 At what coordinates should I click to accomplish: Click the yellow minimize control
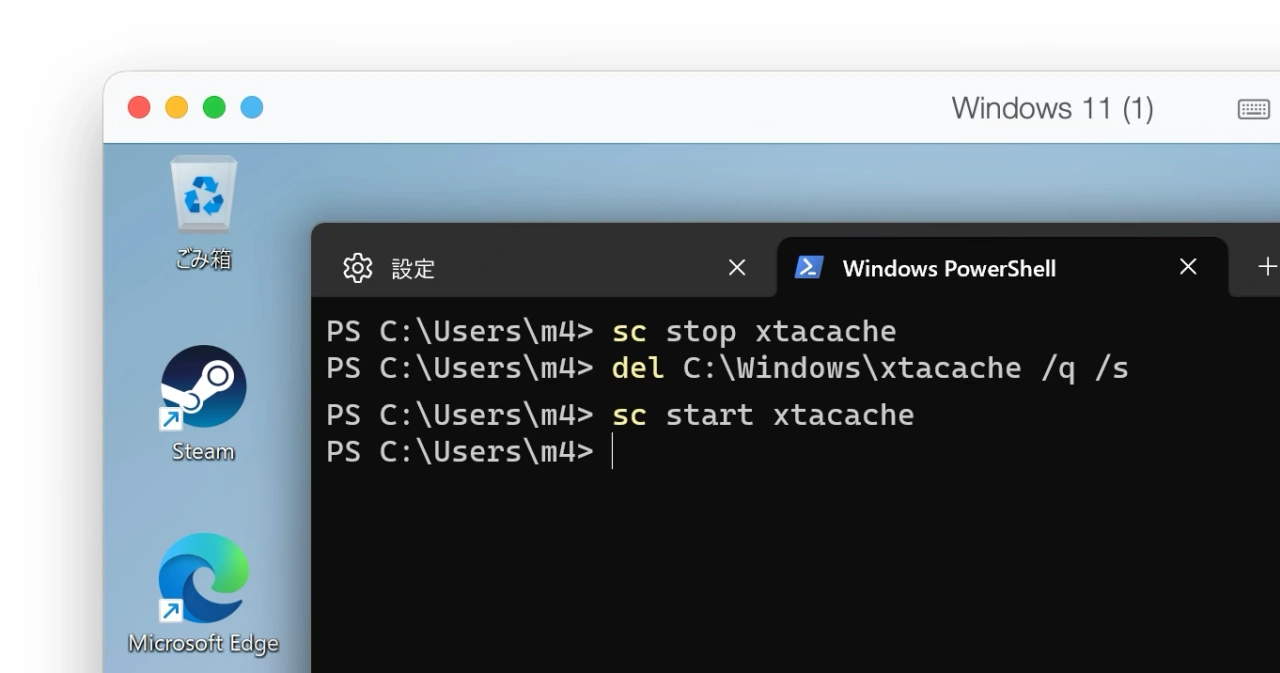tap(176, 107)
